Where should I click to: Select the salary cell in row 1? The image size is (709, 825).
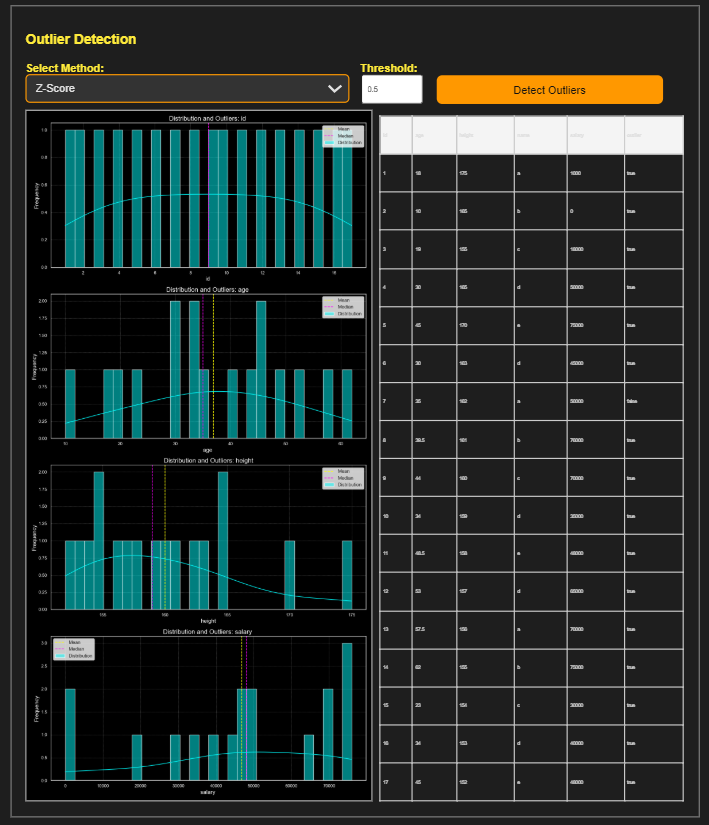(x=595, y=173)
